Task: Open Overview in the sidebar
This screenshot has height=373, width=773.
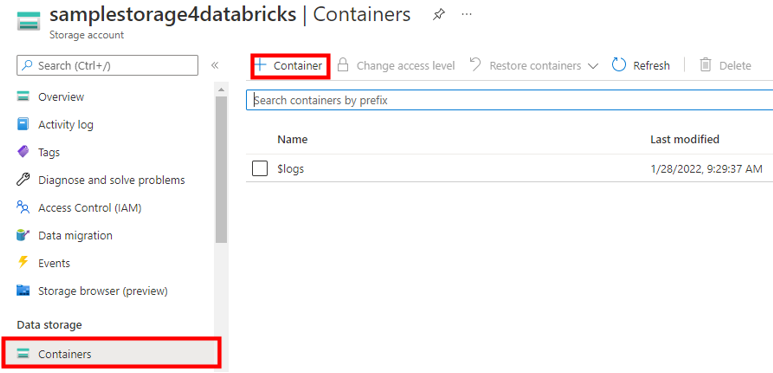Action: pyautogui.click(x=61, y=97)
